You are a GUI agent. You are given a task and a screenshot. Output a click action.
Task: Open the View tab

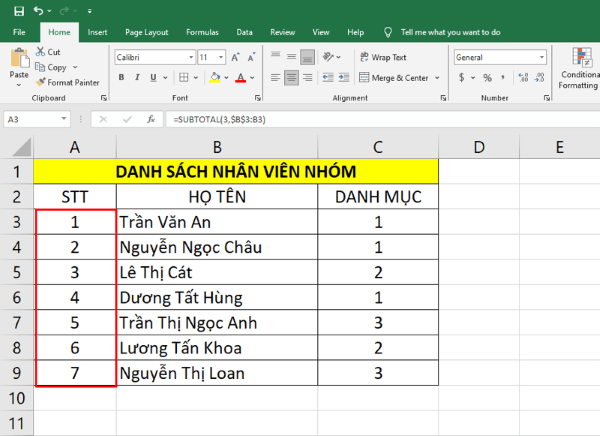tap(321, 32)
